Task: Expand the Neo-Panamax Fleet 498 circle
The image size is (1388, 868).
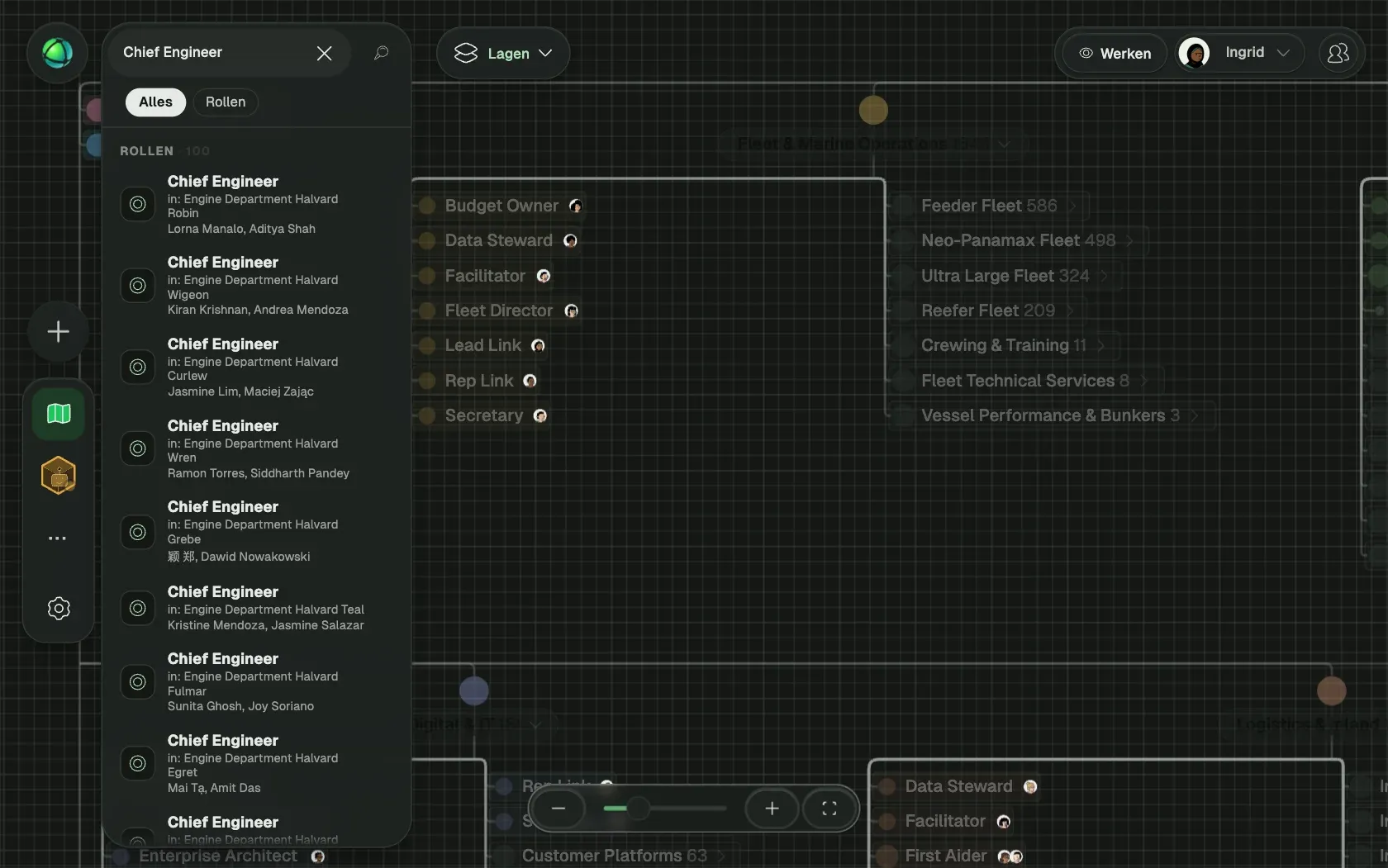Action: pyautogui.click(x=1018, y=240)
